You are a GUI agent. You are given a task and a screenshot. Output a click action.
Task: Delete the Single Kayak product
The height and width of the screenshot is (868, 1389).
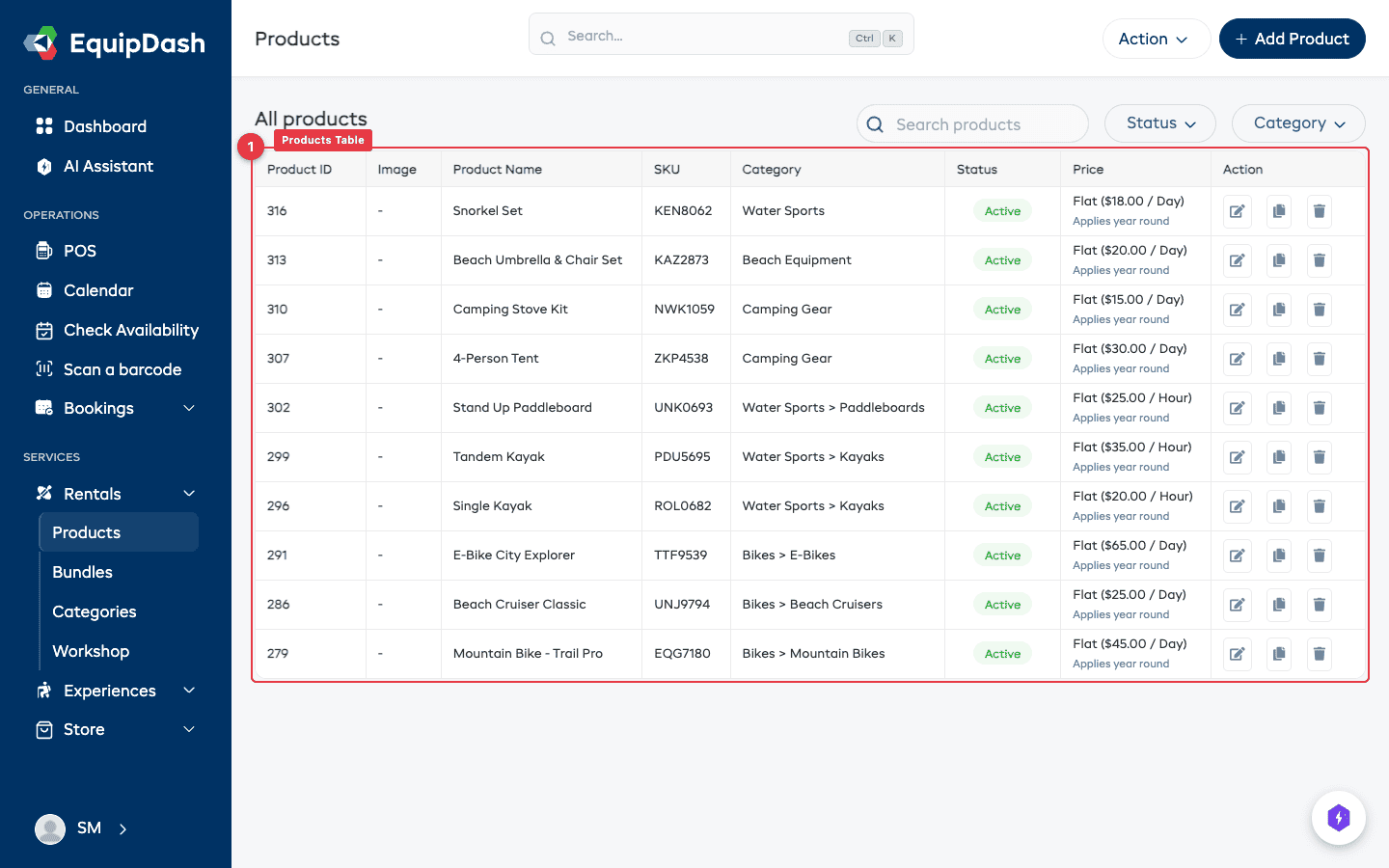click(x=1319, y=506)
